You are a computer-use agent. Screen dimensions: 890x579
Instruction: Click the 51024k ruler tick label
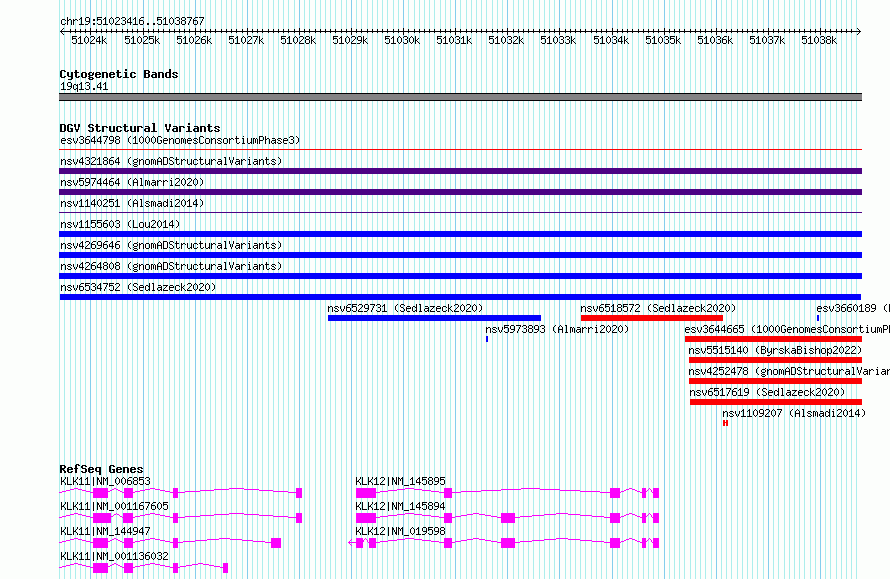point(89,40)
